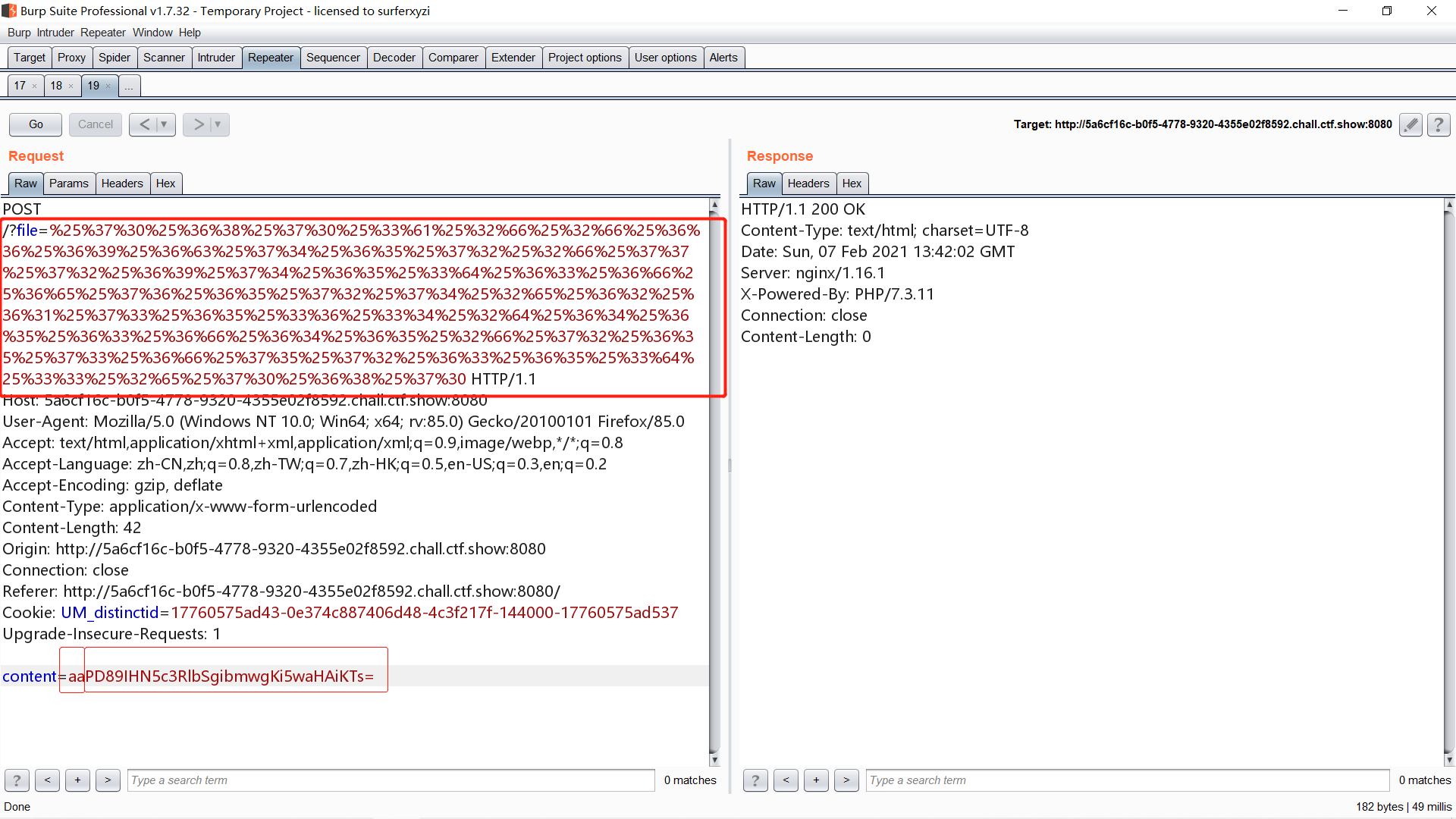Close Repeater tab 19
1456x819 pixels.
coord(108,86)
